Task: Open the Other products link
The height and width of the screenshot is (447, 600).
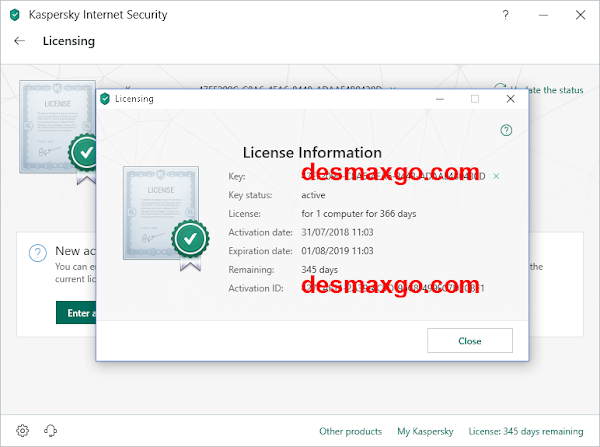Action: tap(351, 431)
